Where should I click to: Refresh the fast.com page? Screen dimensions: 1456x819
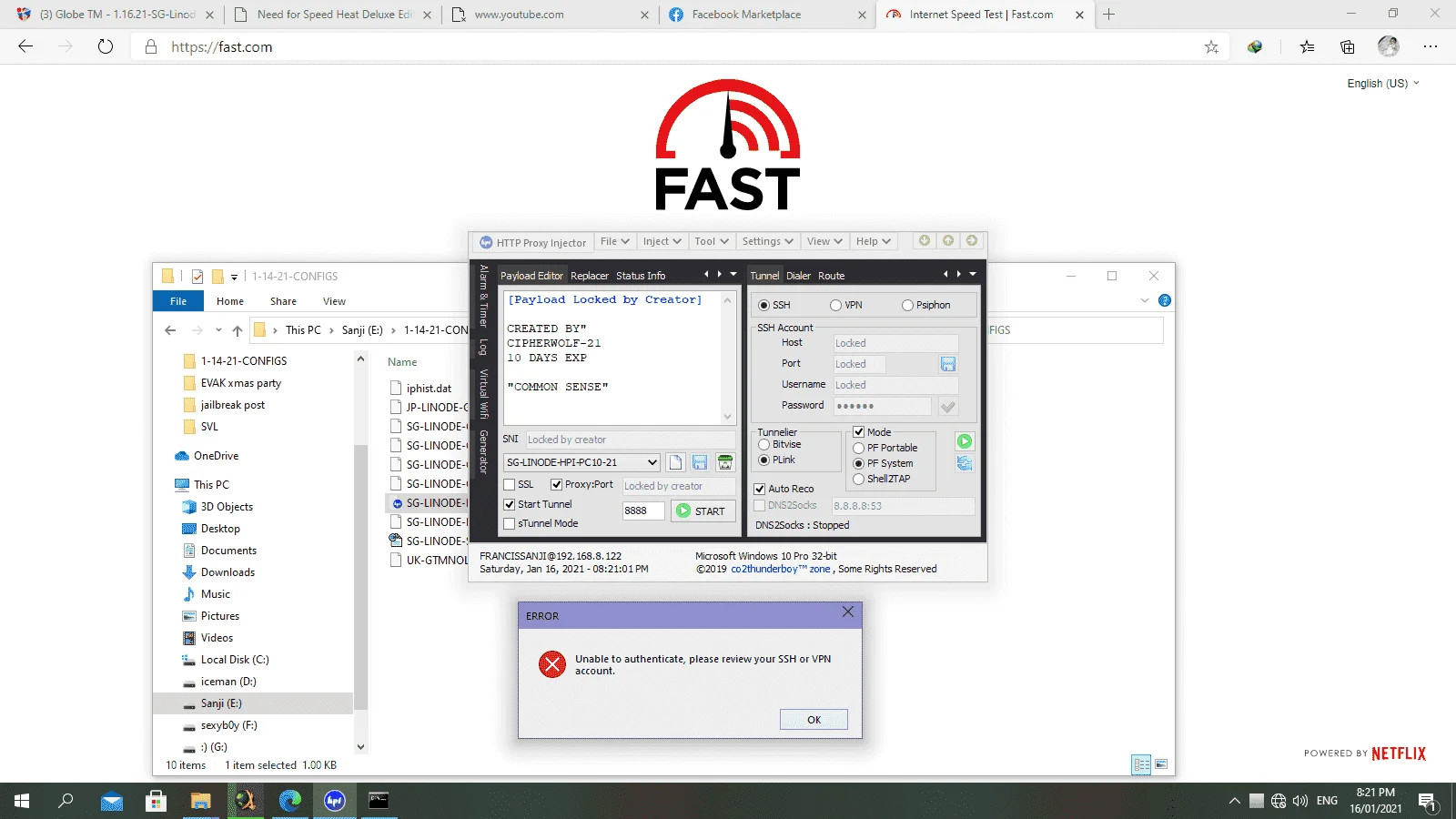pyautogui.click(x=106, y=46)
